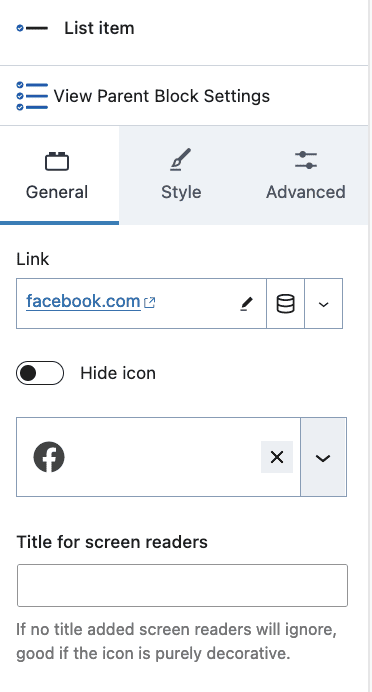Open the icon picker dropdown arrow
Screen dimensions: 372x692
(x=323, y=457)
